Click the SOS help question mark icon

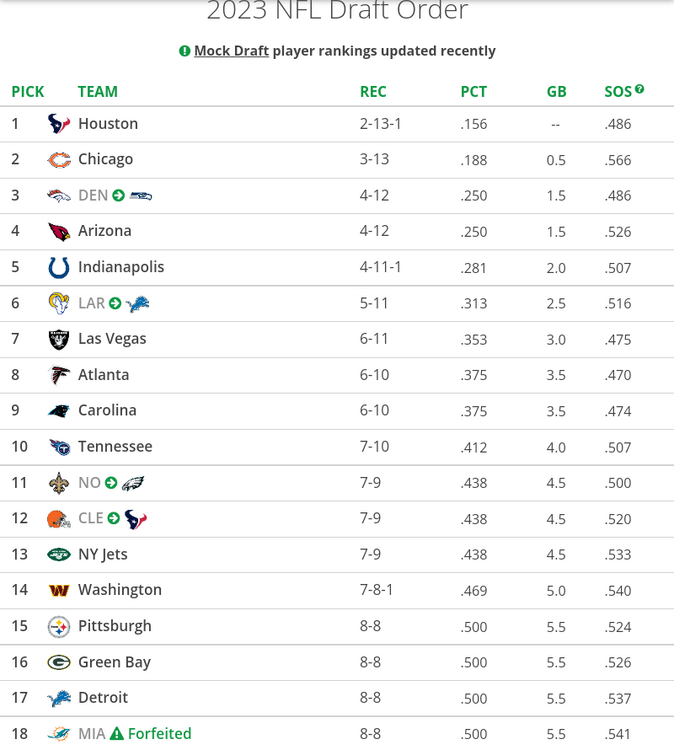(x=639, y=90)
